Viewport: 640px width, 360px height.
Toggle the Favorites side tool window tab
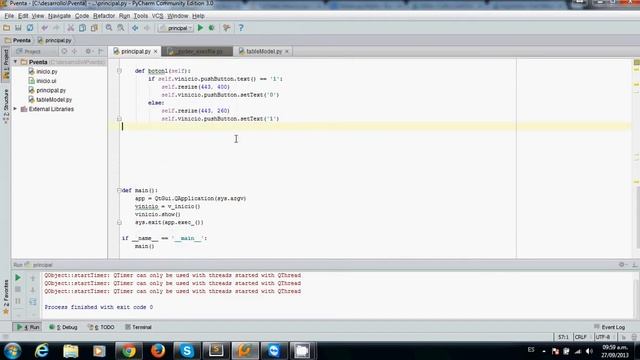click(6, 297)
